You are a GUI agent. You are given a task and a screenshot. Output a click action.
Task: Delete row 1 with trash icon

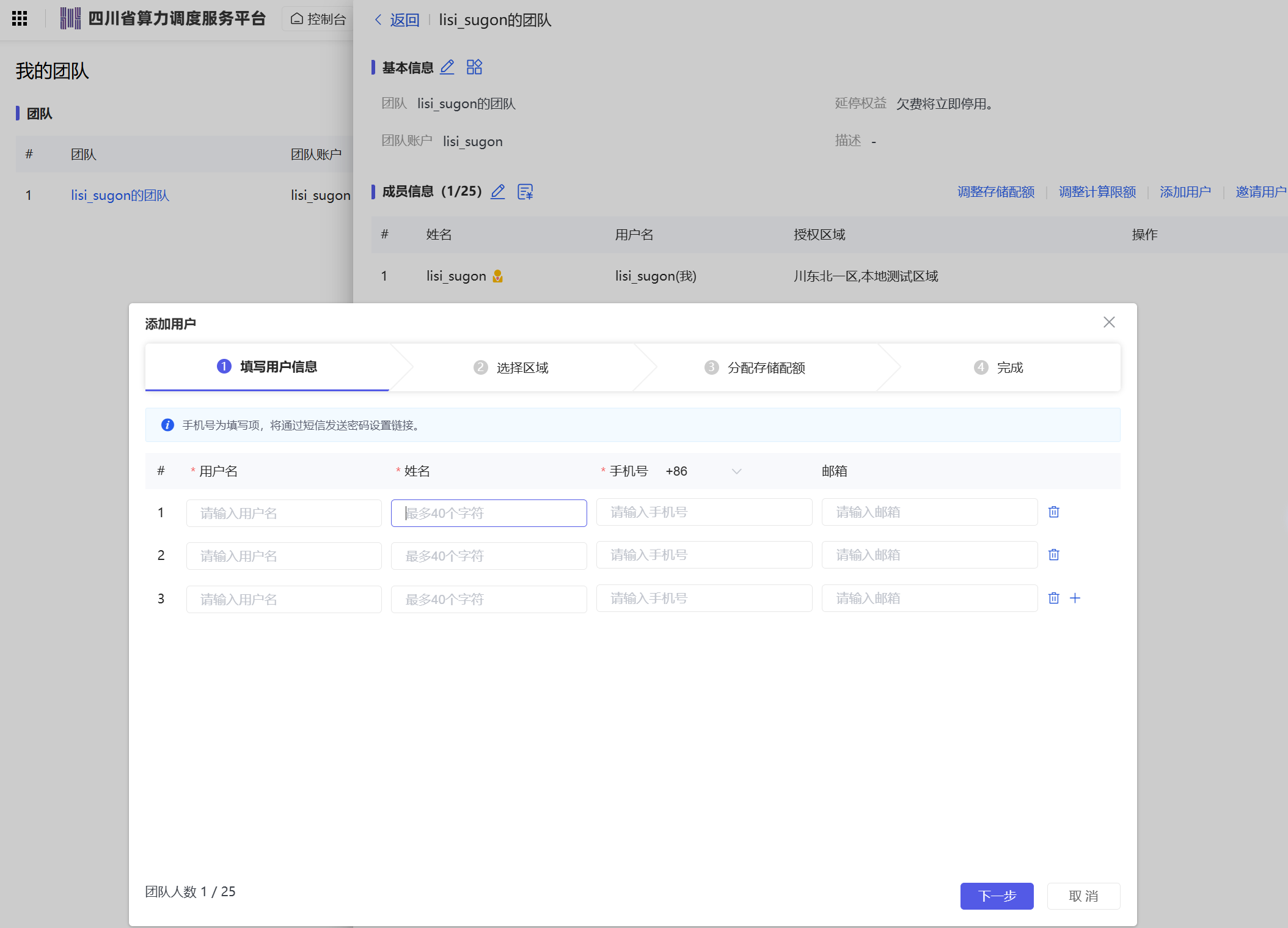coord(1054,512)
